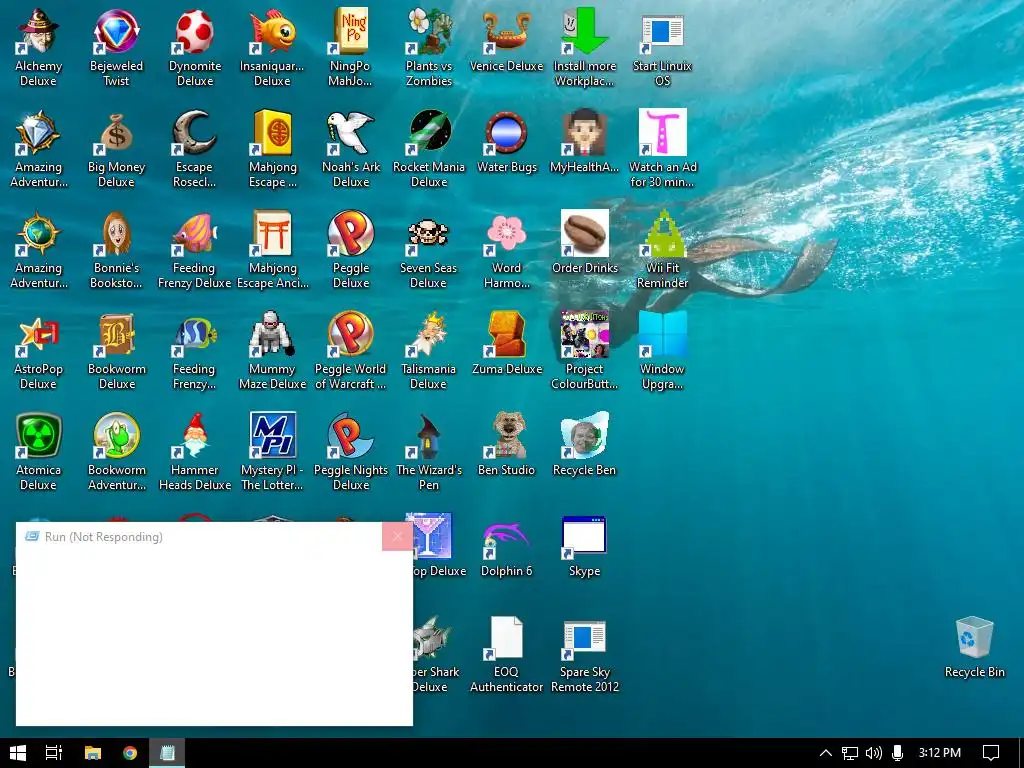
Task: Click the Run (Not Responding) title bar
Action: coord(199,537)
